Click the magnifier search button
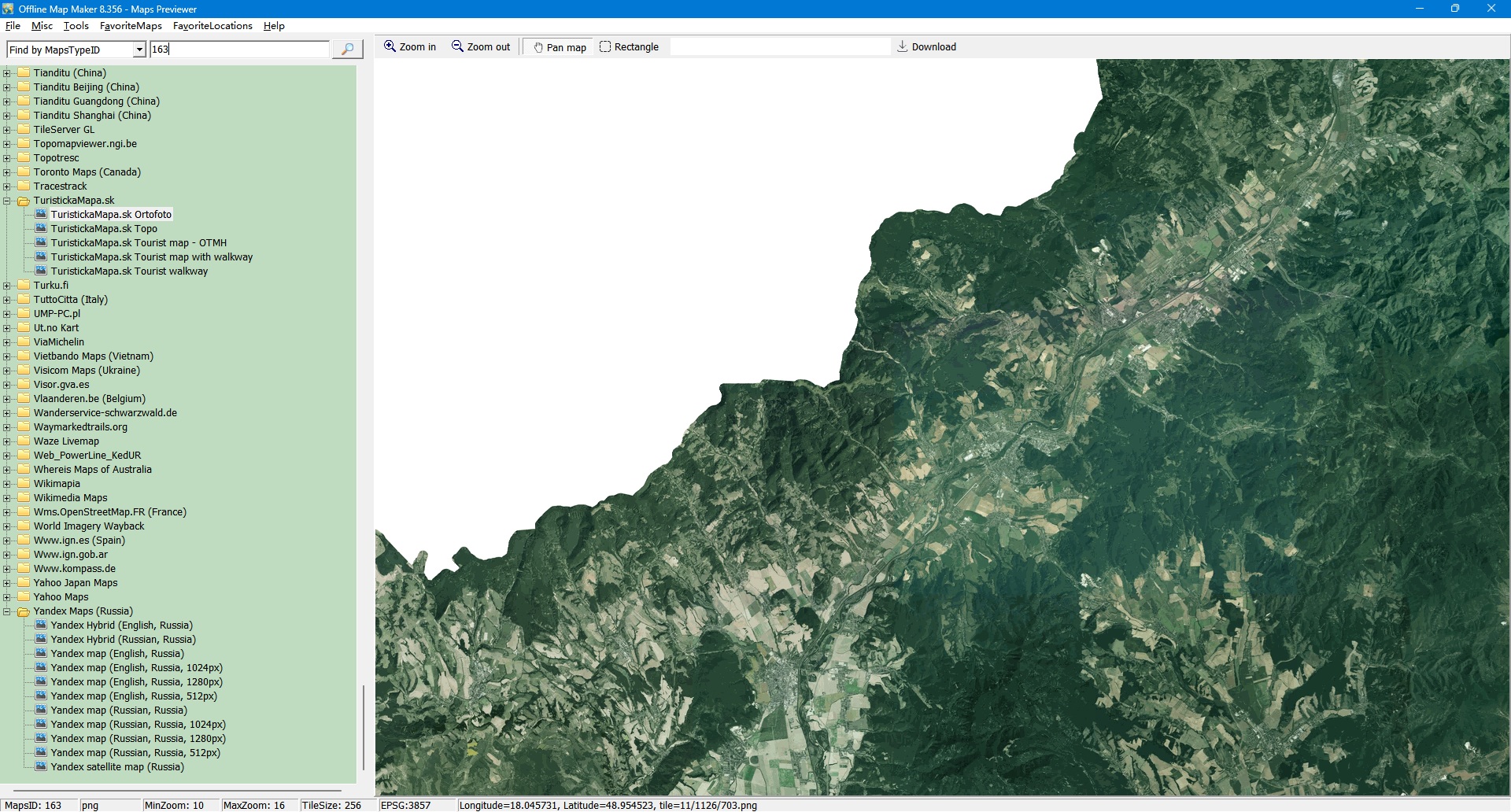Screen dimensions: 1511x812 (347, 49)
